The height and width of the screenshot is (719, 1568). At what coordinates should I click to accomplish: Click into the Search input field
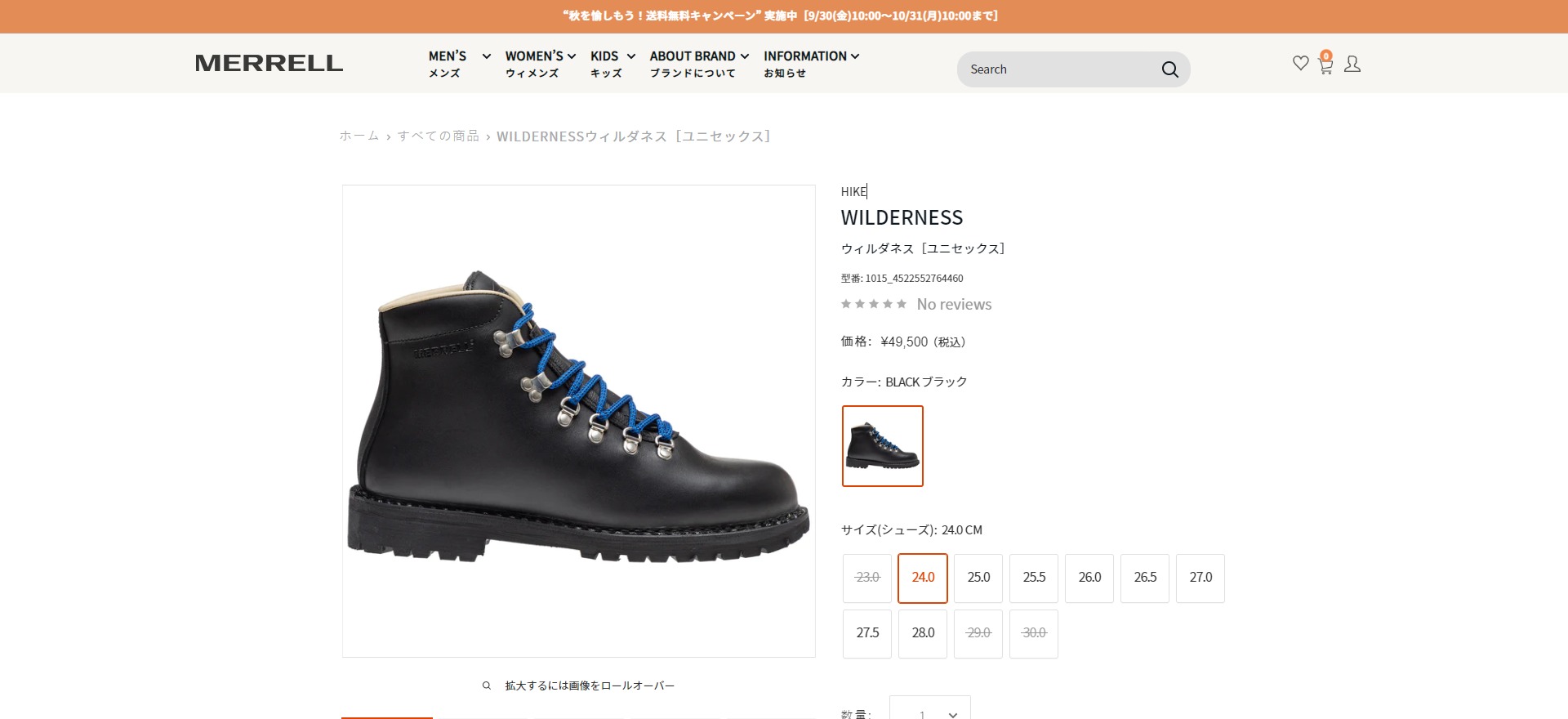click(1060, 69)
